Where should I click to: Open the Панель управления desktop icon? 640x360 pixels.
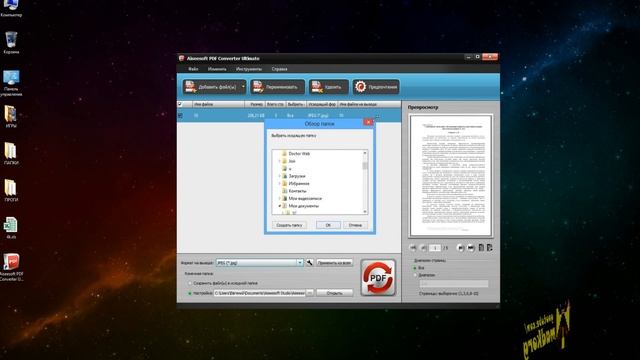[11, 83]
